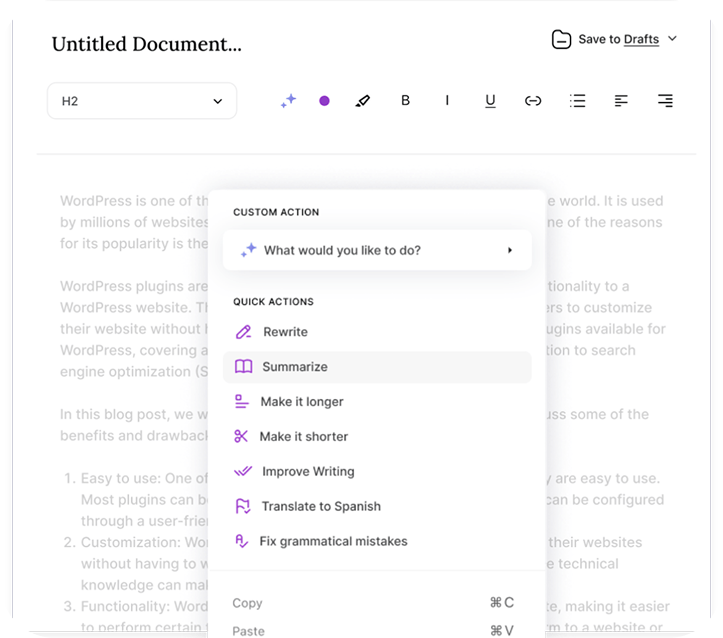Select the highlighter tool icon

pos(363,101)
